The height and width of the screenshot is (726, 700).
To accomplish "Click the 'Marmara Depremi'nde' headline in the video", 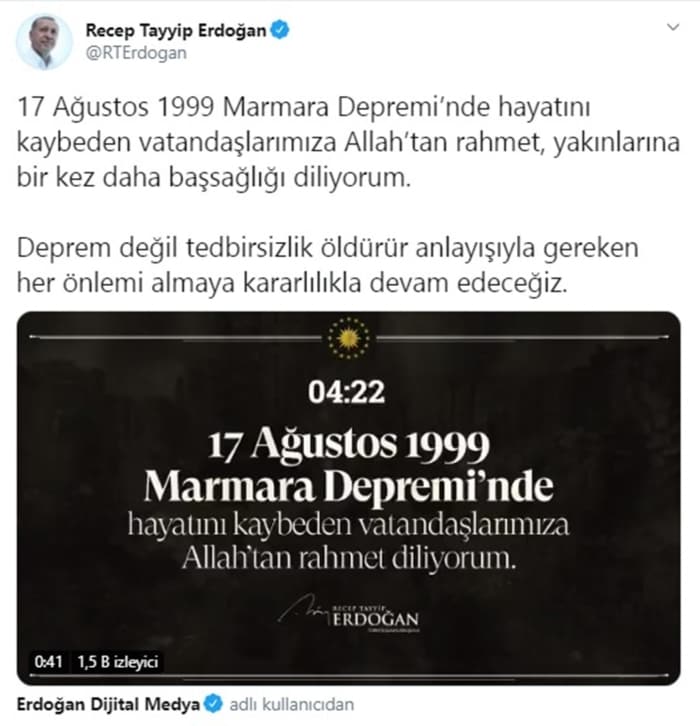I will 349,486.
